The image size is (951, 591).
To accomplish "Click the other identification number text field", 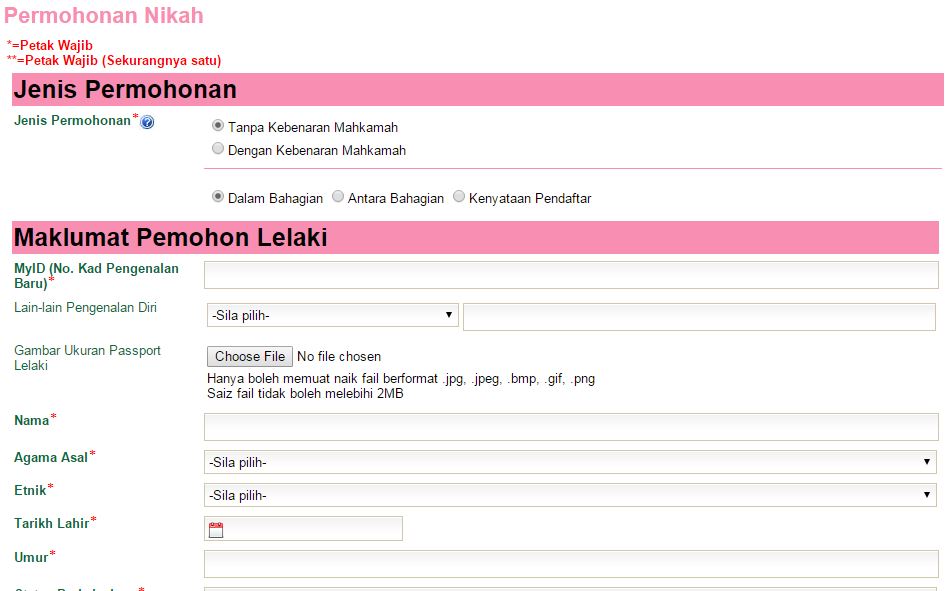I will (699, 317).
